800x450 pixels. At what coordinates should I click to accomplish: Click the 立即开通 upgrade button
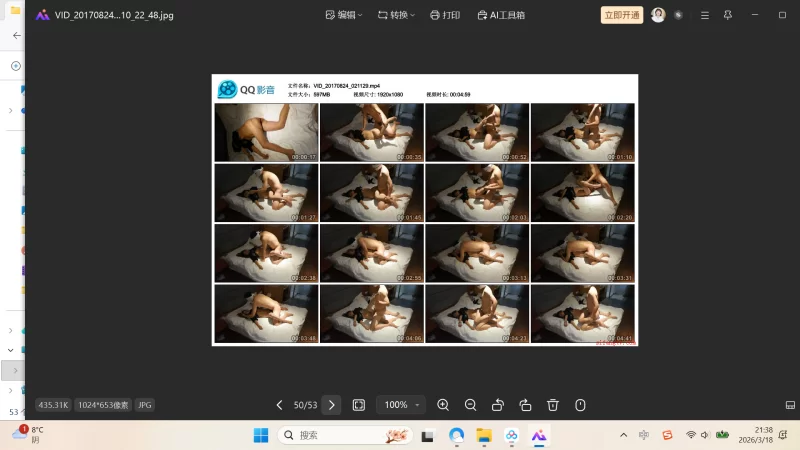coord(622,15)
